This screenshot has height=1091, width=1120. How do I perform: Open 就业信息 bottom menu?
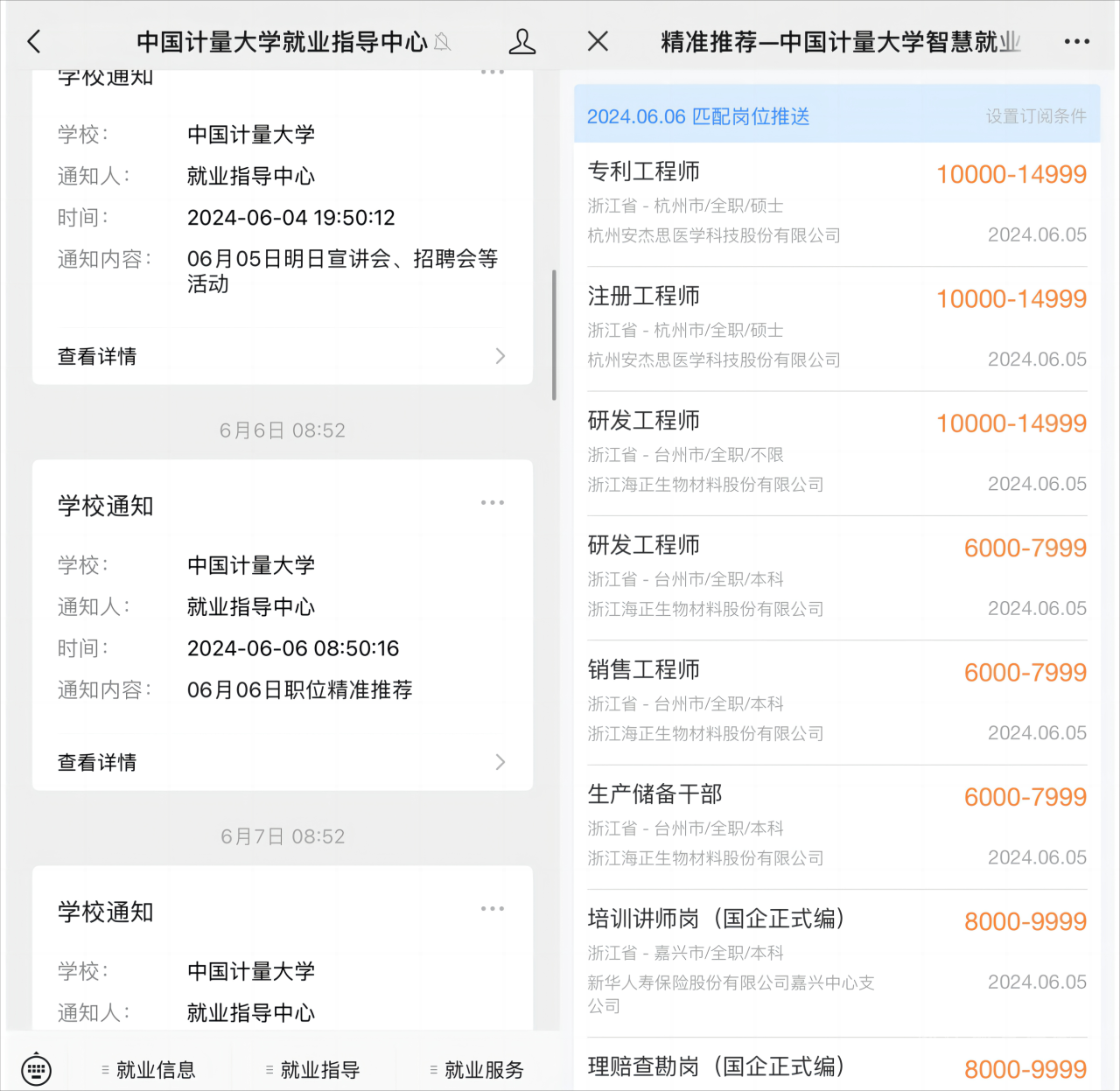148,1069
